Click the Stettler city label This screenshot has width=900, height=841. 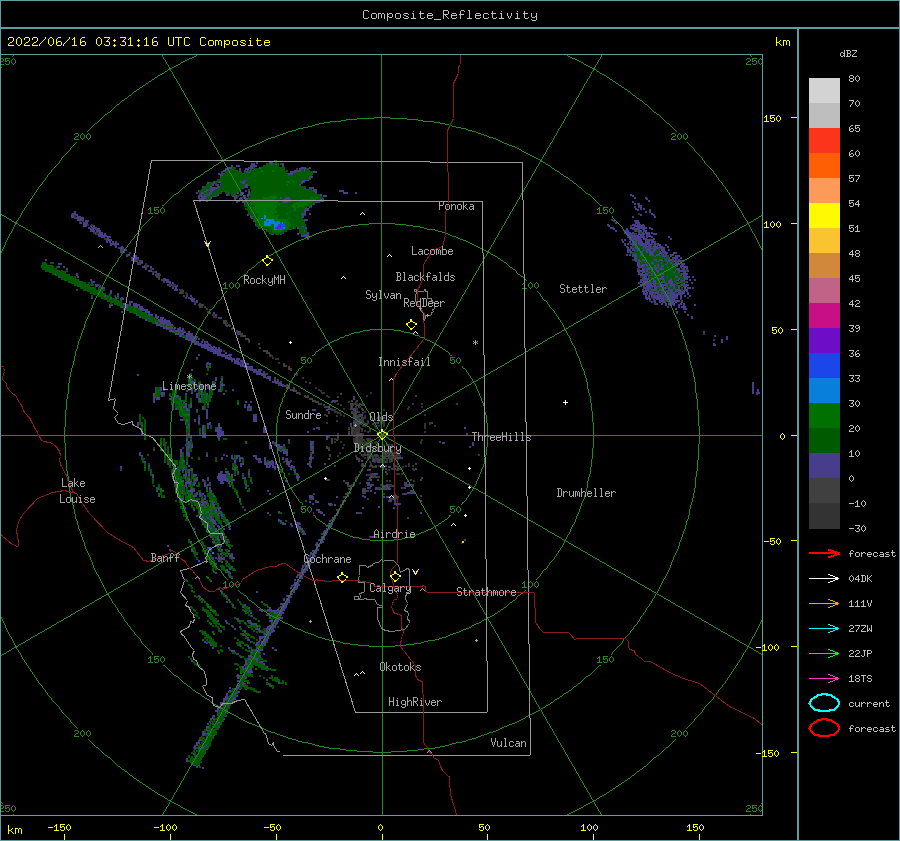coord(583,289)
